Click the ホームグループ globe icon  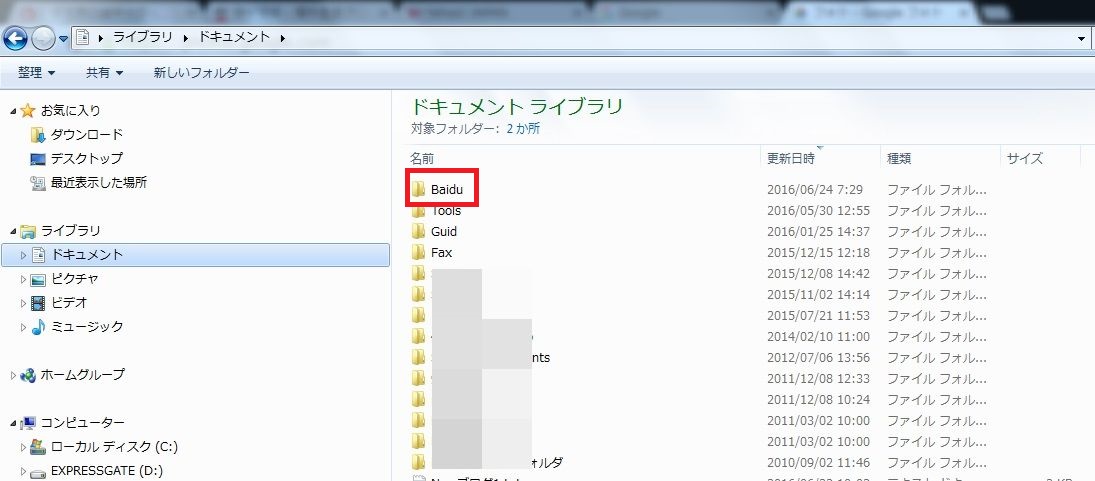coord(28,375)
